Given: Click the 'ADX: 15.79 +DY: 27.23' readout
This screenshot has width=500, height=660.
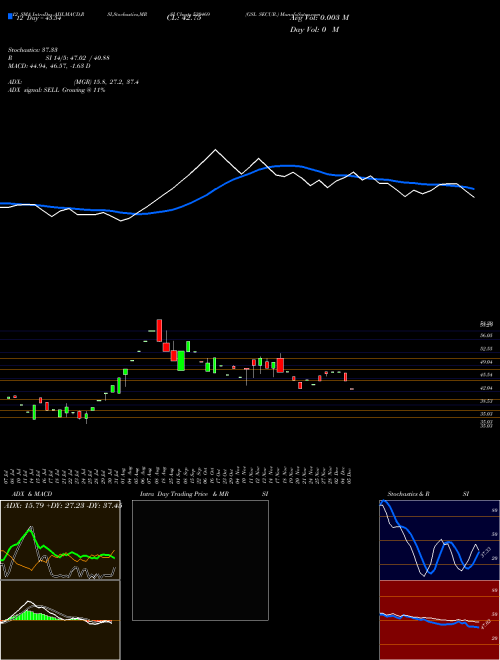Looking at the screenshot, I should [63, 506].
